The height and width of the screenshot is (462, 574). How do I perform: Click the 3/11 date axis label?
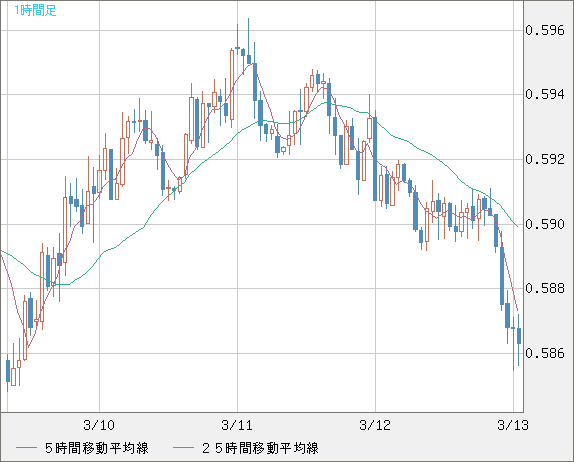237,425
